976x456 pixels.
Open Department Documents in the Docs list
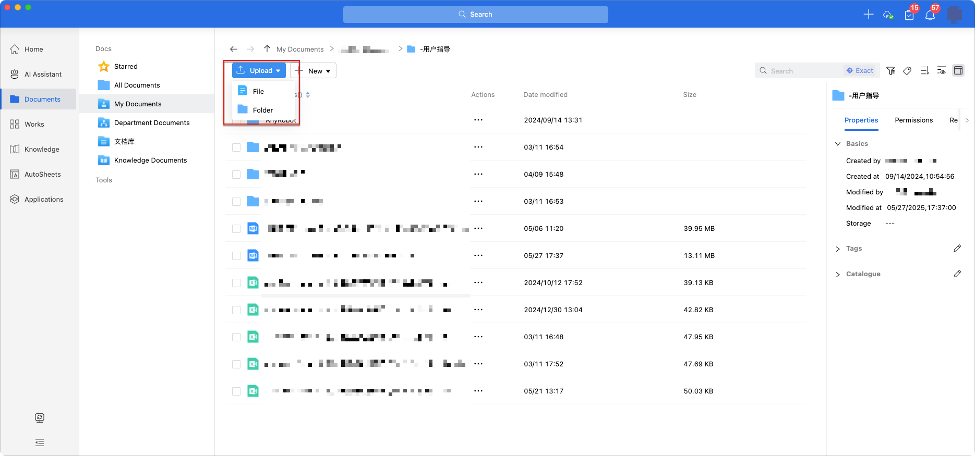coord(151,122)
